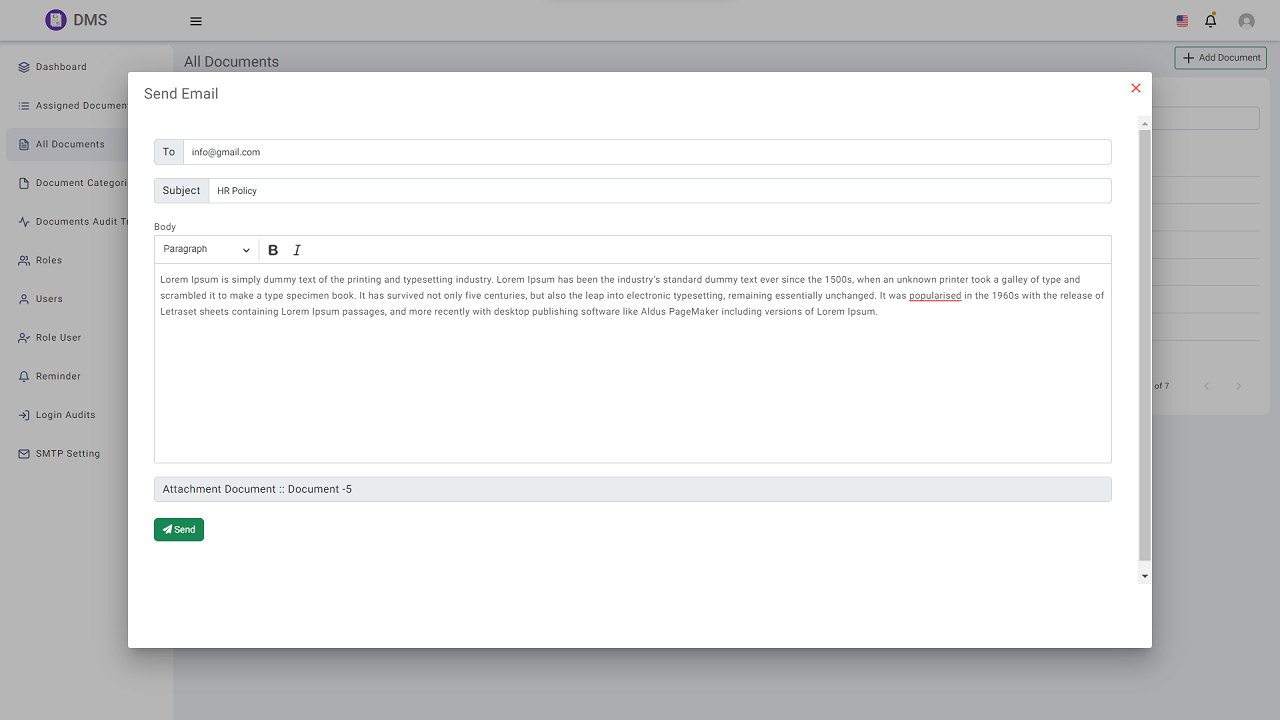
Task: Close the Send Email dialog
Action: pos(1136,88)
